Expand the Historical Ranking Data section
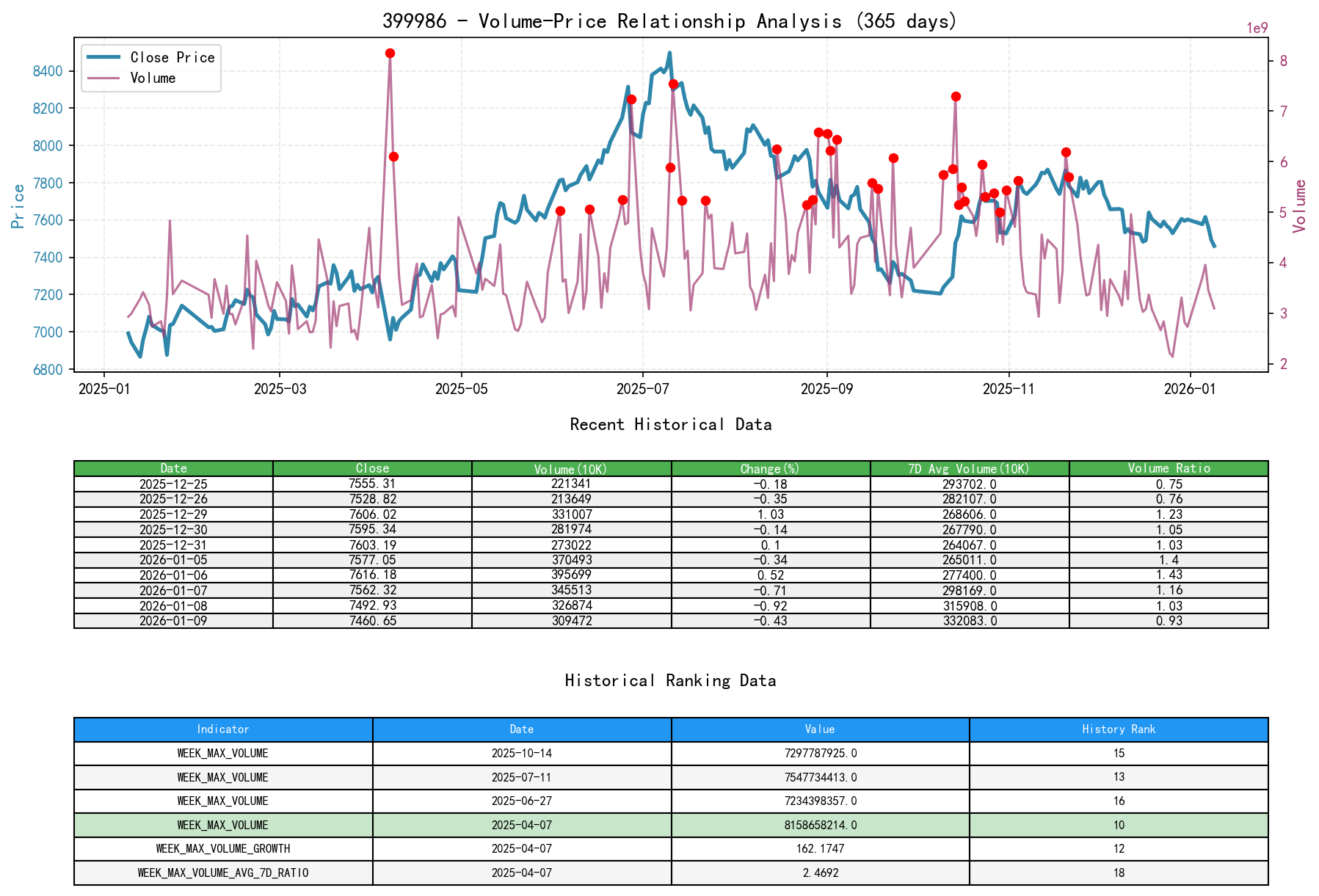This screenshot has height=896, width=1319. (x=670, y=680)
